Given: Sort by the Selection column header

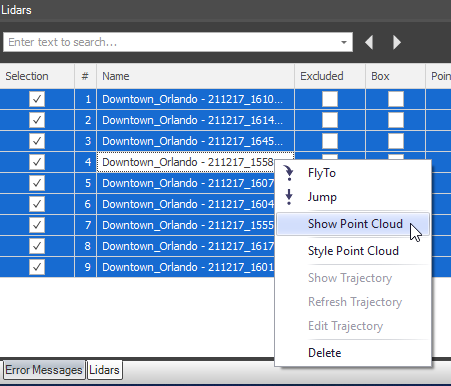Looking at the screenshot, I should tap(37, 76).
